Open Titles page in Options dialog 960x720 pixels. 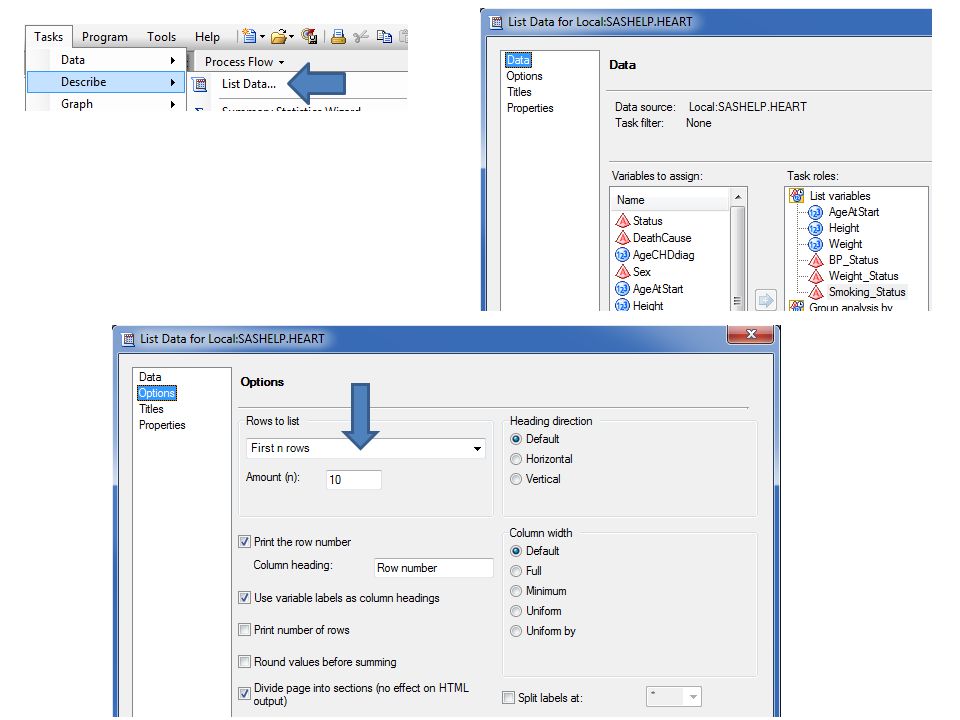click(151, 409)
